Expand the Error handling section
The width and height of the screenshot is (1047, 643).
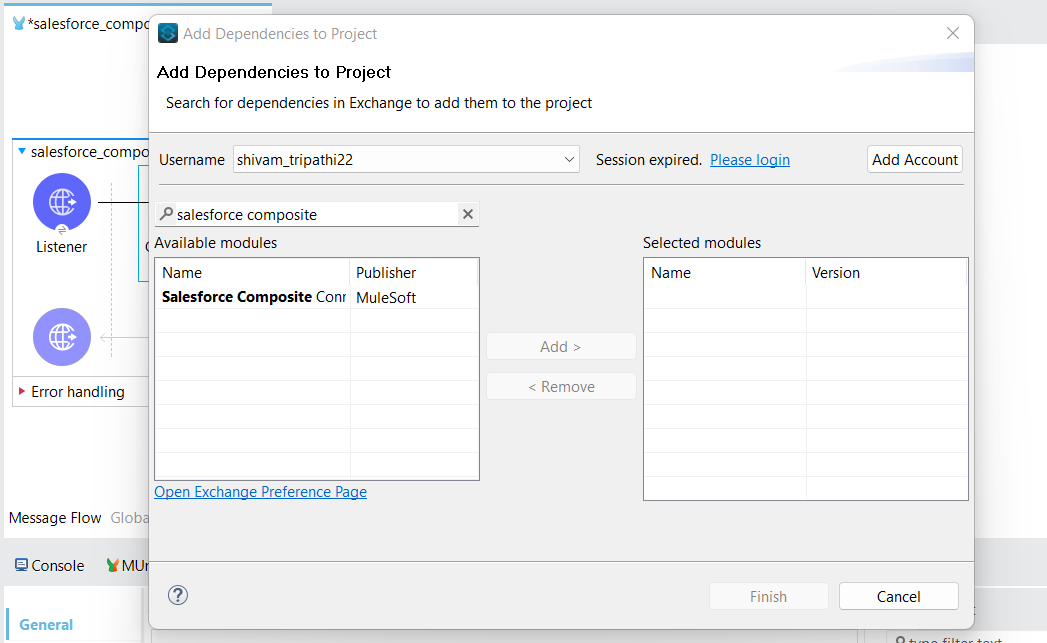22,391
